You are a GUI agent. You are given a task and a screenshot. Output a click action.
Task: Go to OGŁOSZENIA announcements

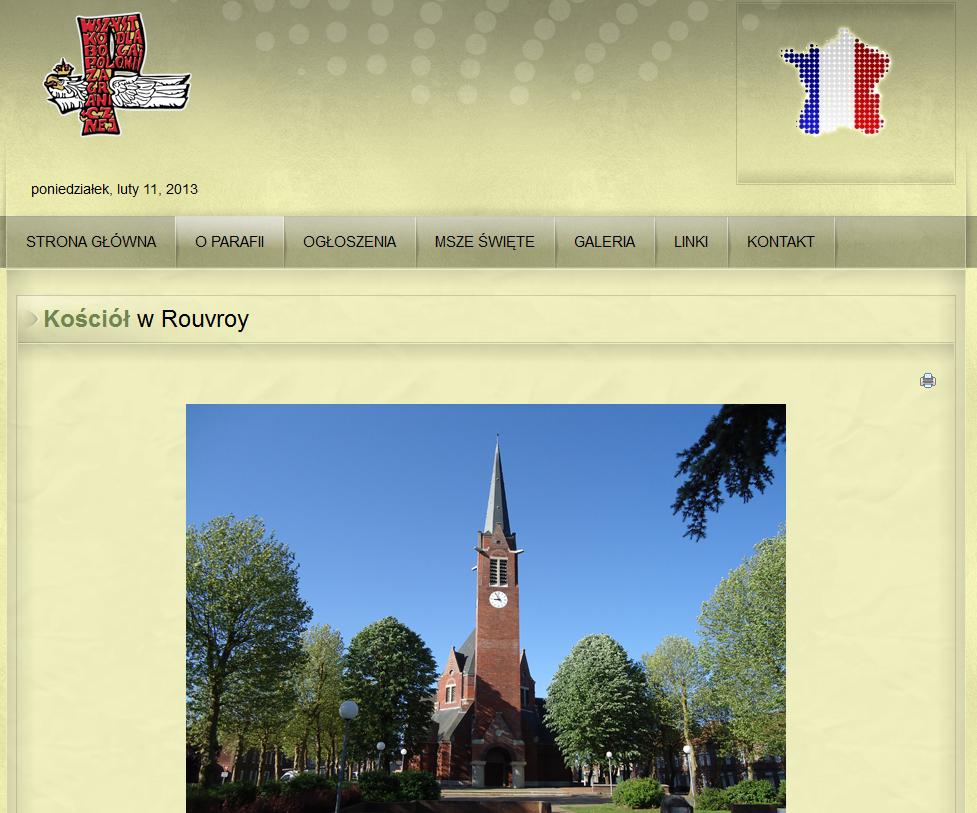click(349, 242)
